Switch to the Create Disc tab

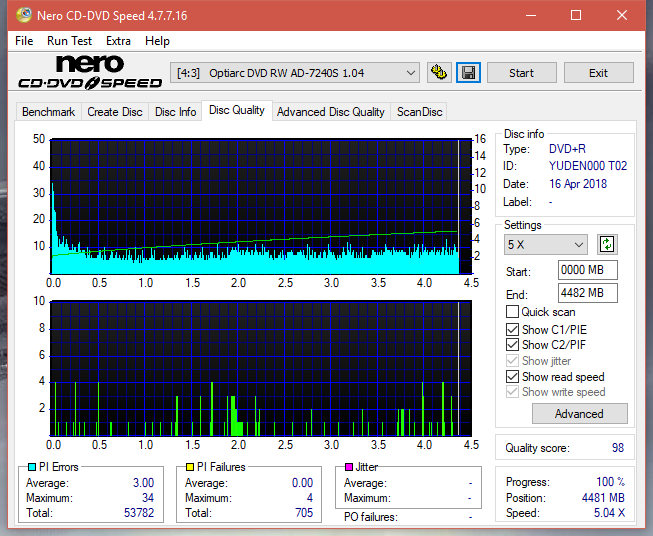coord(115,112)
